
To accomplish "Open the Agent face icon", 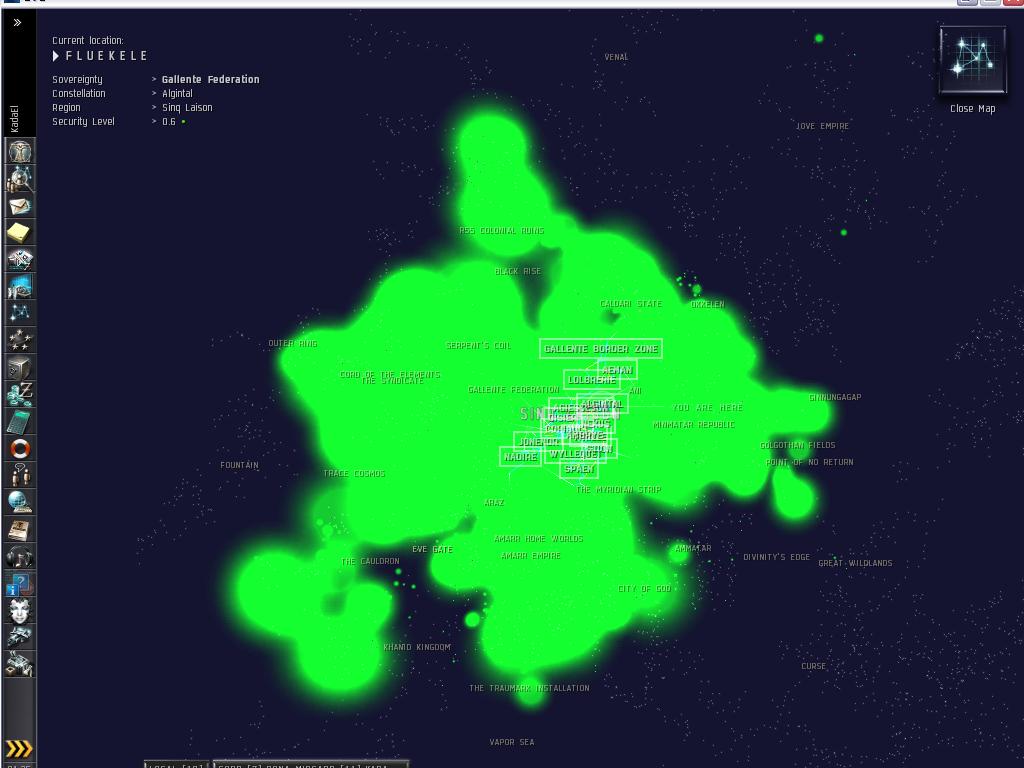I will tap(20, 611).
